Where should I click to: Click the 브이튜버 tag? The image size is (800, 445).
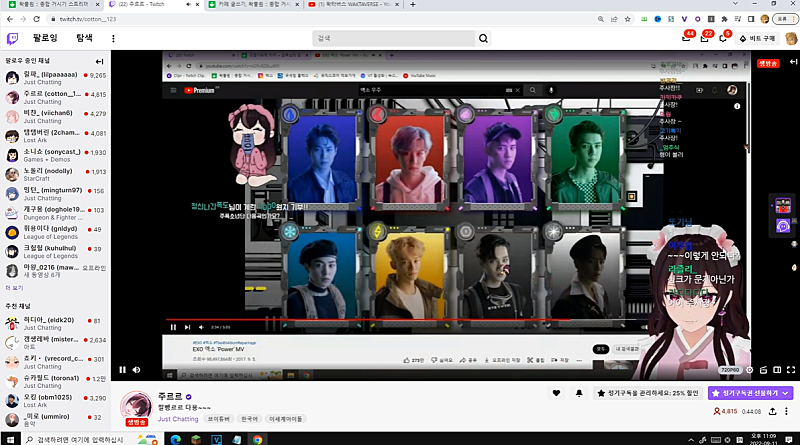pos(219,419)
